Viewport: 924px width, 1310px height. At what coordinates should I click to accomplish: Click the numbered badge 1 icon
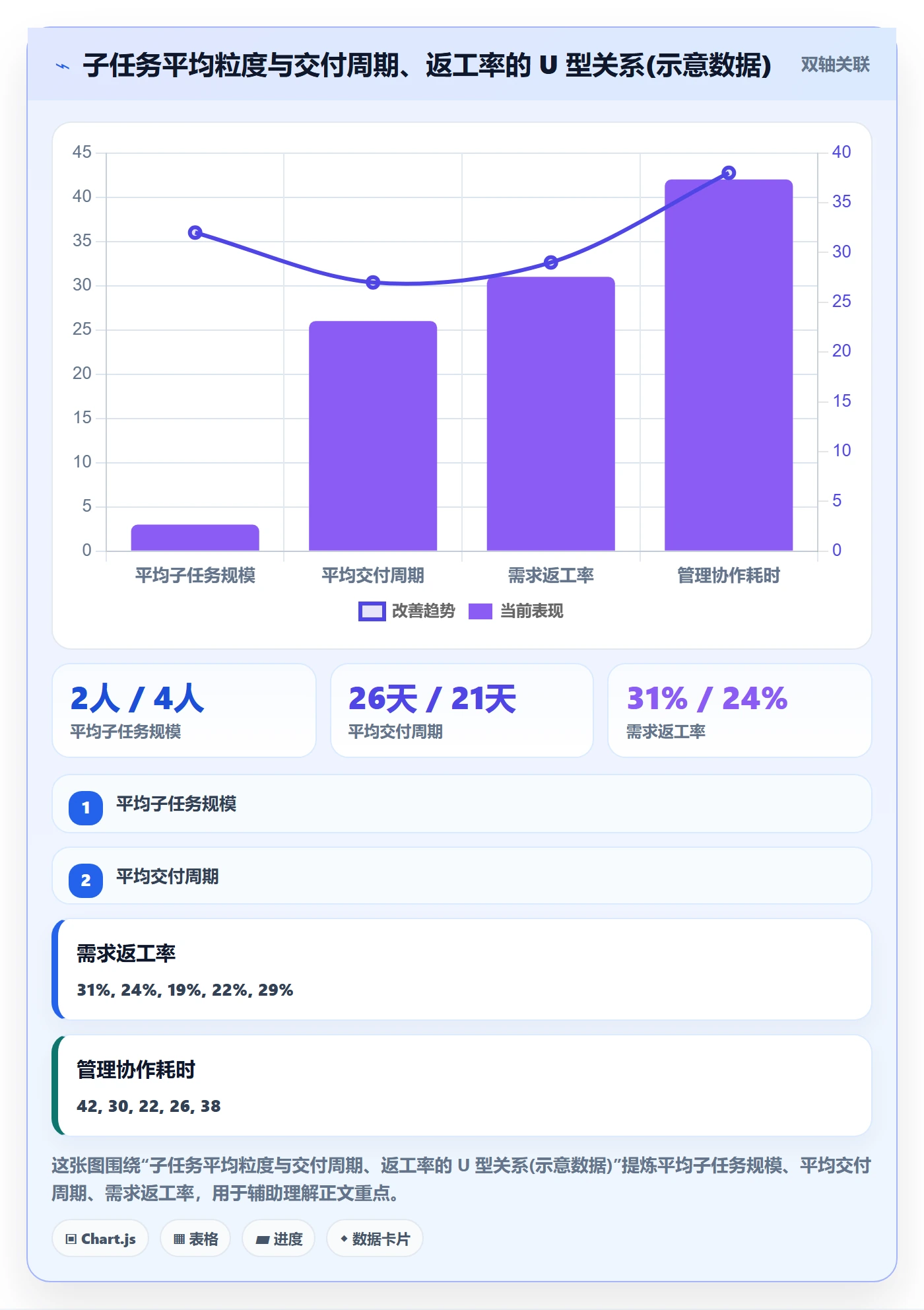[86, 808]
